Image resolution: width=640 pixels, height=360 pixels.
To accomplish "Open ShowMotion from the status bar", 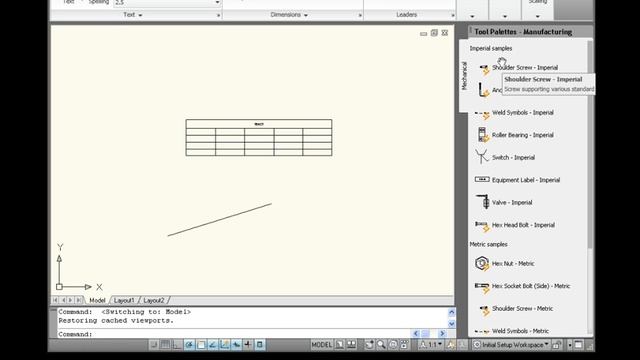I will point(404,344).
